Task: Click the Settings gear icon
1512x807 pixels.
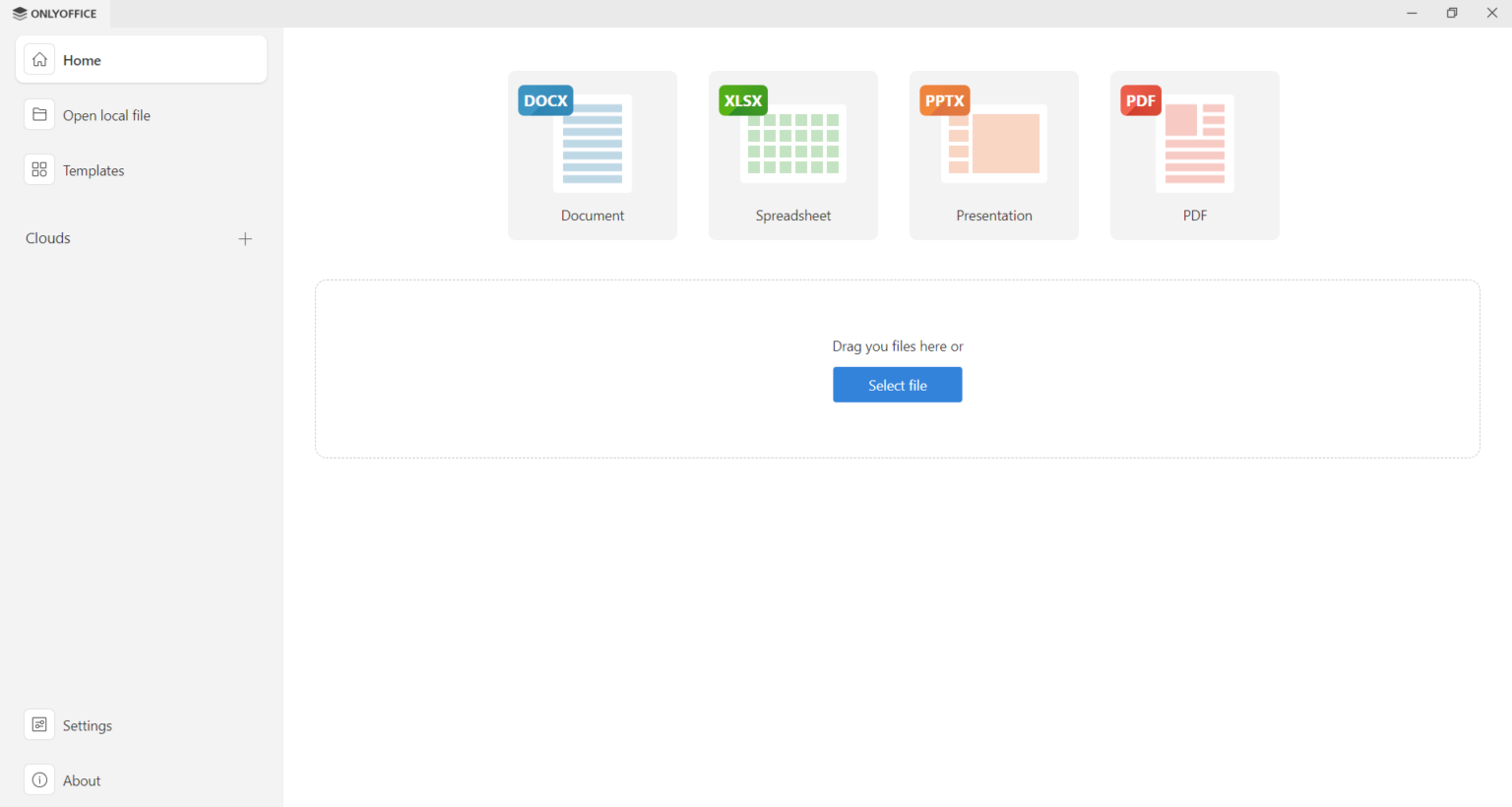Action: click(39, 724)
